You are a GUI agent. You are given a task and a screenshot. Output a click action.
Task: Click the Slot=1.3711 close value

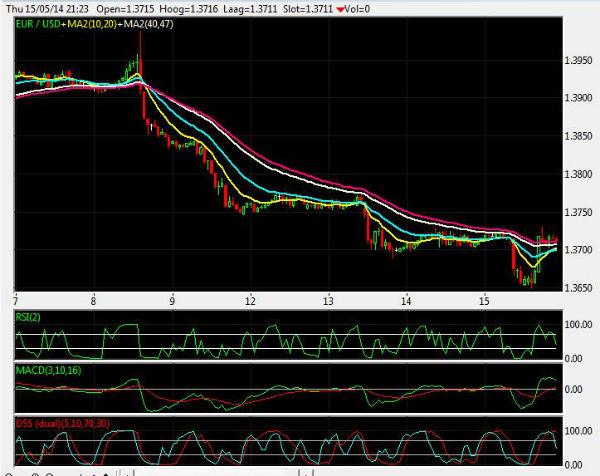pos(308,9)
